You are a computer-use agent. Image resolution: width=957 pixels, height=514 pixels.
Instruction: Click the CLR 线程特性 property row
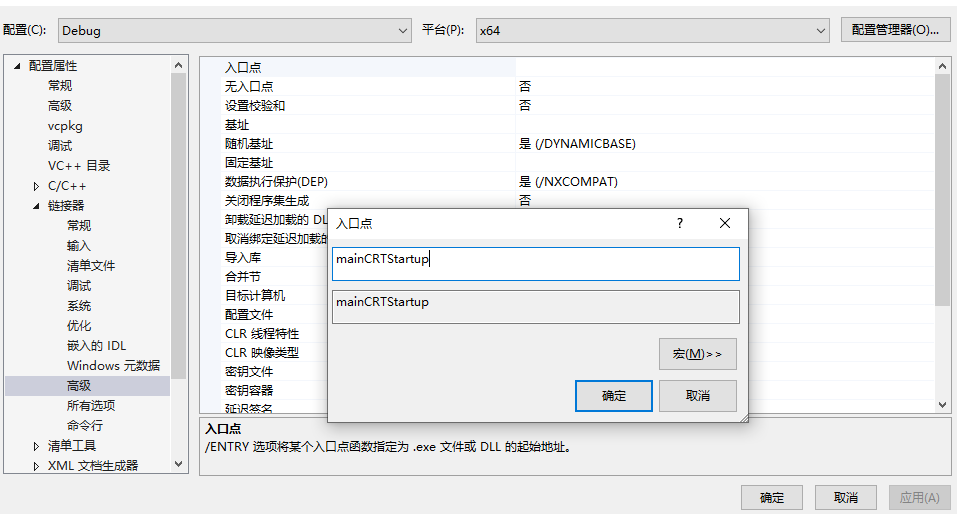click(274, 333)
